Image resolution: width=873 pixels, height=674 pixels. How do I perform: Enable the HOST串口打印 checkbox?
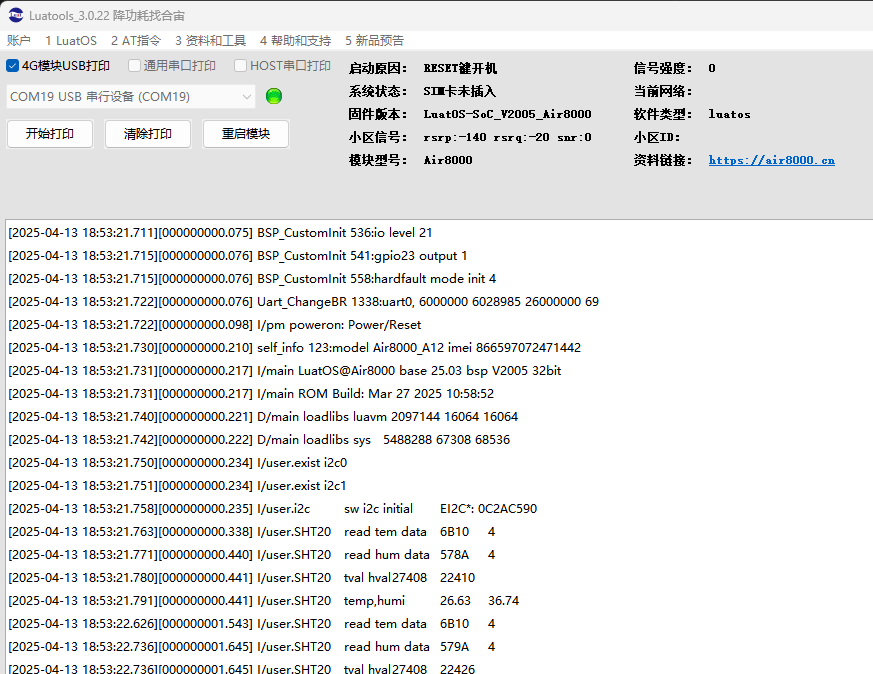(x=241, y=66)
